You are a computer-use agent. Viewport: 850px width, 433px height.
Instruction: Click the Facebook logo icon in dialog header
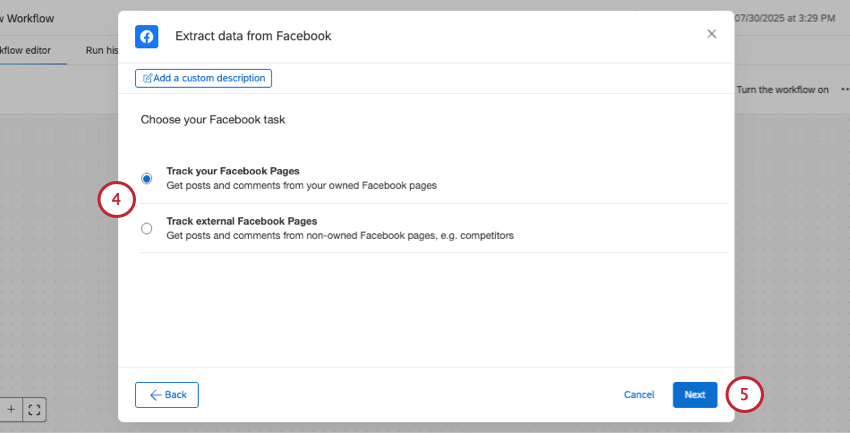pos(146,36)
